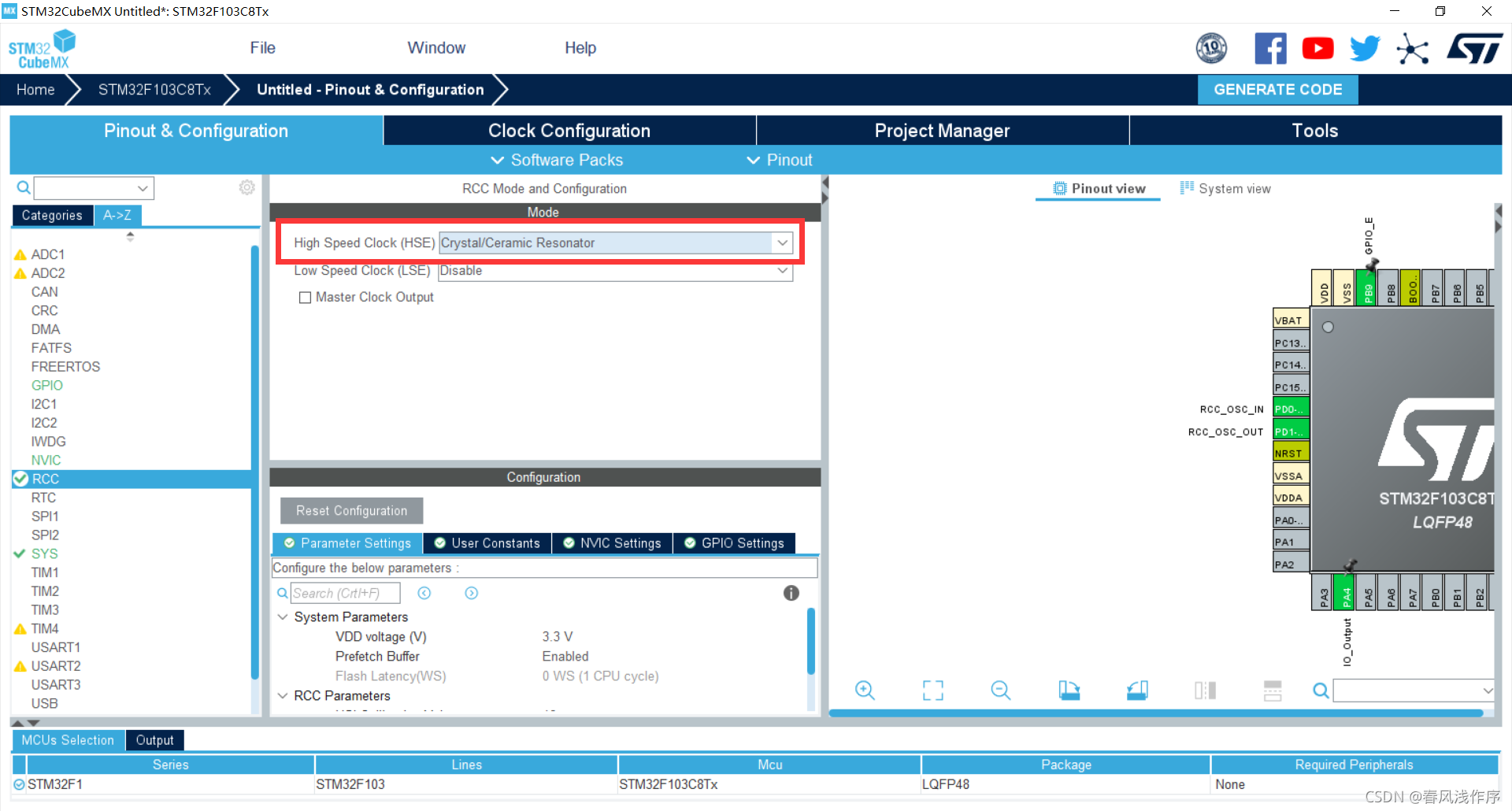
Task: Switch to System view
Action: pos(1225,189)
